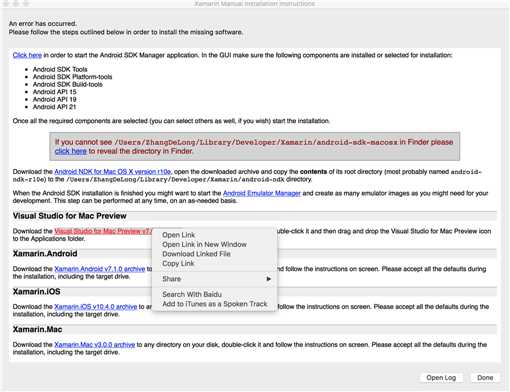Choose Add to iTunes as a Spoken Track
This screenshot has height=392, width=510.
214,304
